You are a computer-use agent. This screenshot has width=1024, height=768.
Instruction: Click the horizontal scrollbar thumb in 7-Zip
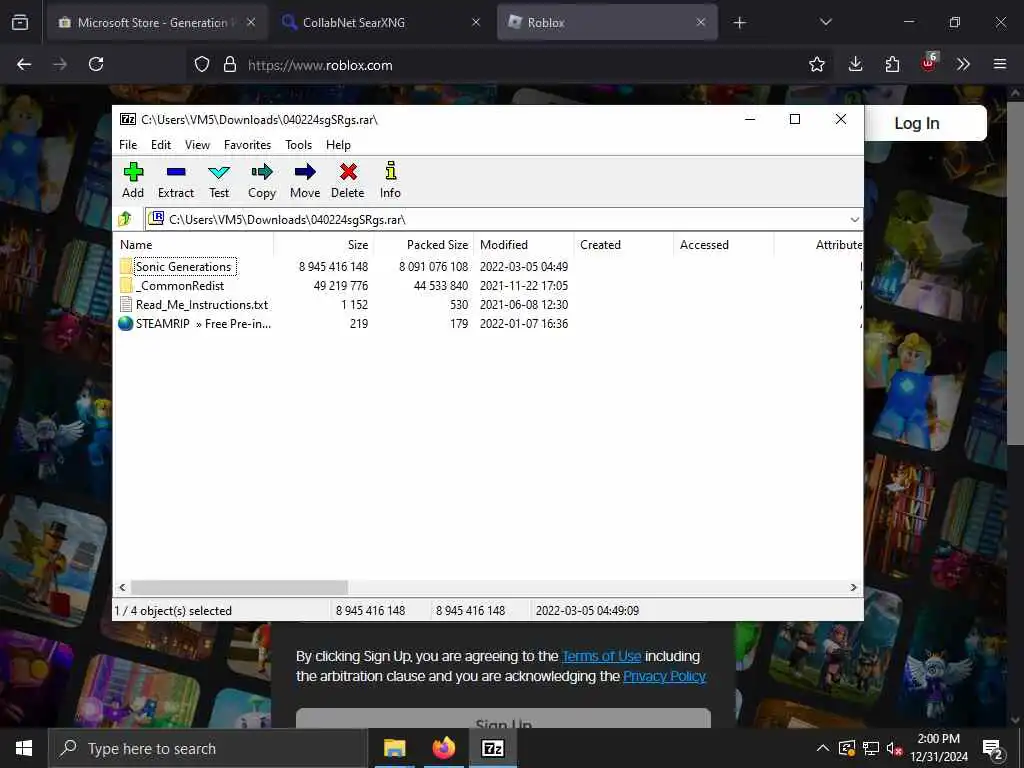coord(239,587)
